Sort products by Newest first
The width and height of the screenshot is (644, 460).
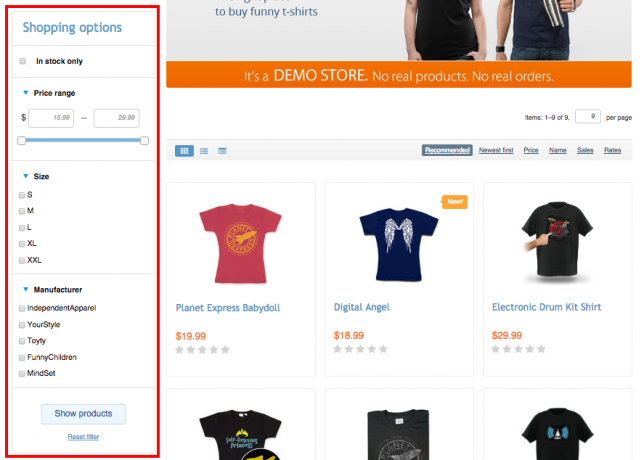[496, 150]
